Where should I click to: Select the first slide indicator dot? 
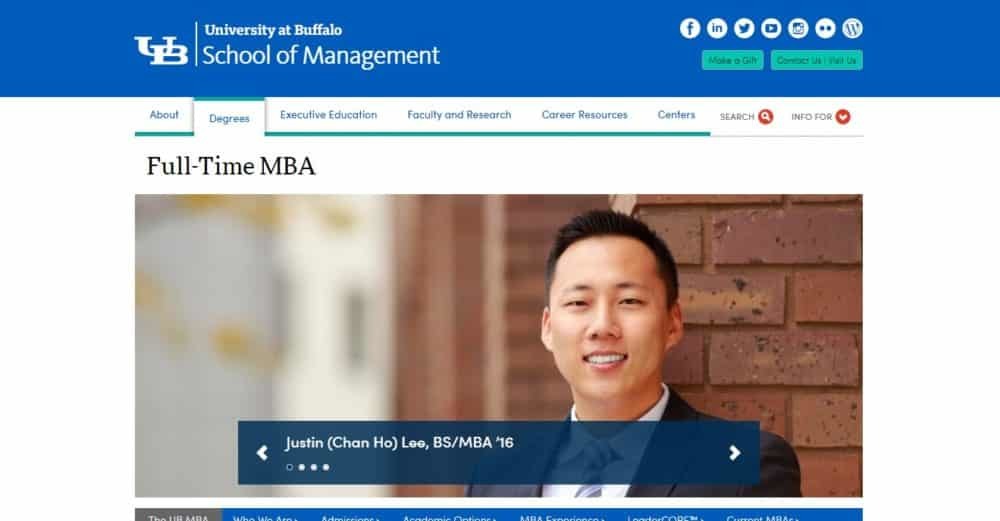(290, 467)
